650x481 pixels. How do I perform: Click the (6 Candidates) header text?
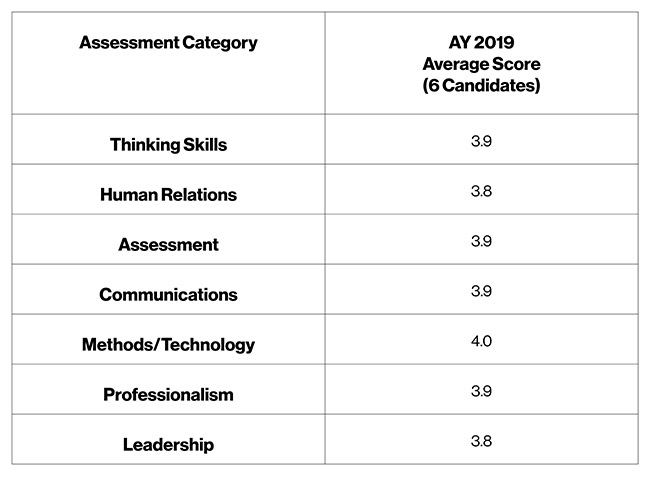point(481,86)
